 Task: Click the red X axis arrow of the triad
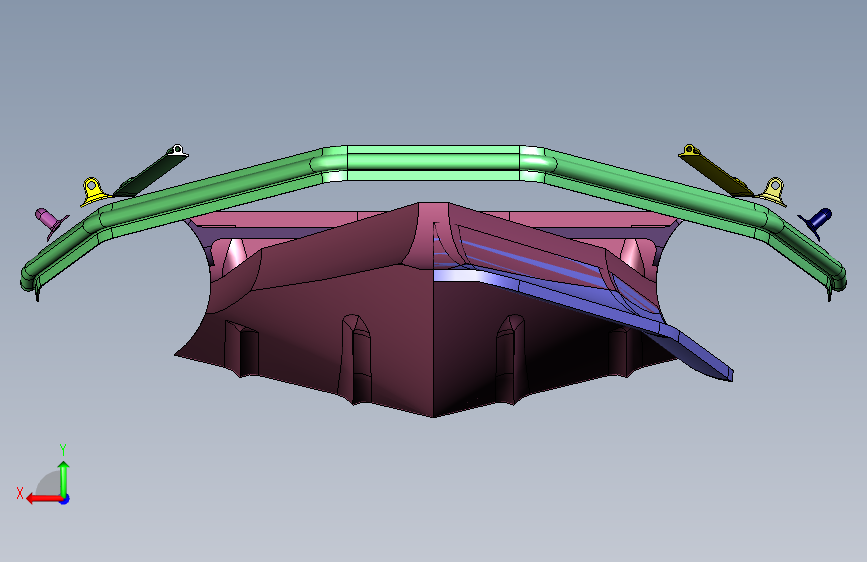(44, 499)
